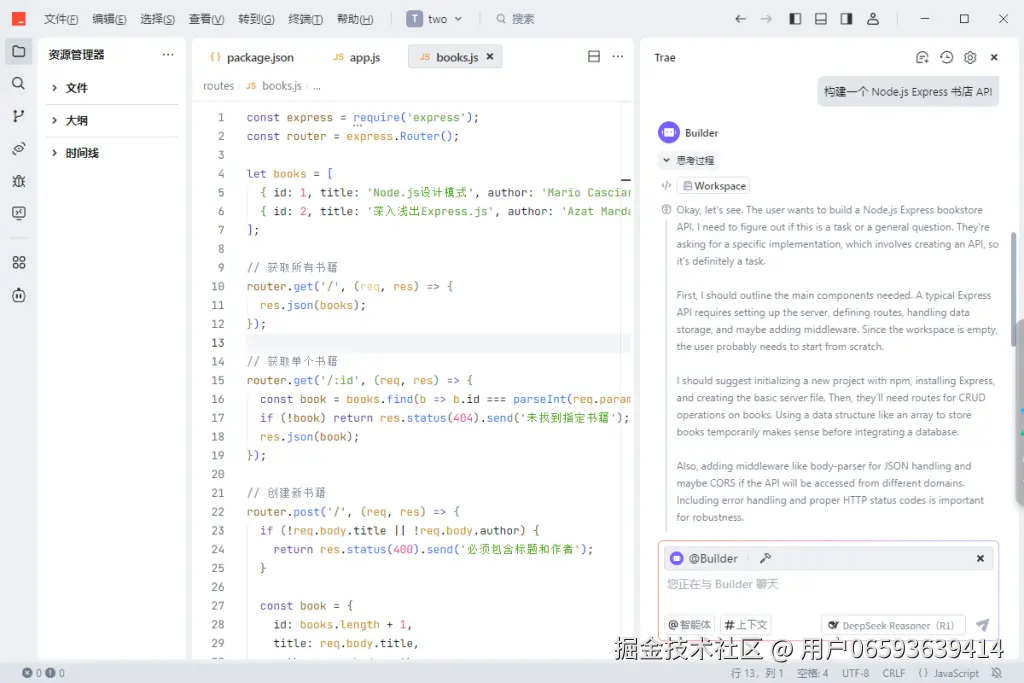
Task: Remove the @Builder agent tag
Action: pyautogui.click(x=980, y=558)
